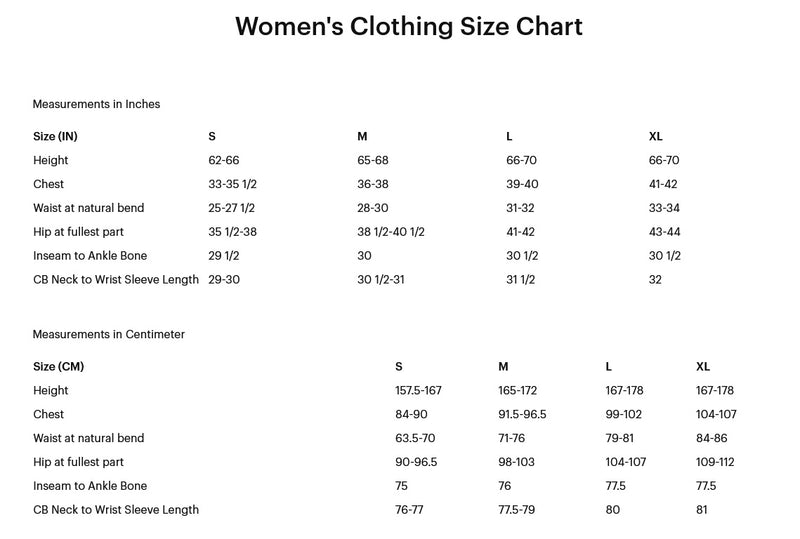Click the M column header in centimeter table
800x539 pixels.
click(x=503, y=367)
